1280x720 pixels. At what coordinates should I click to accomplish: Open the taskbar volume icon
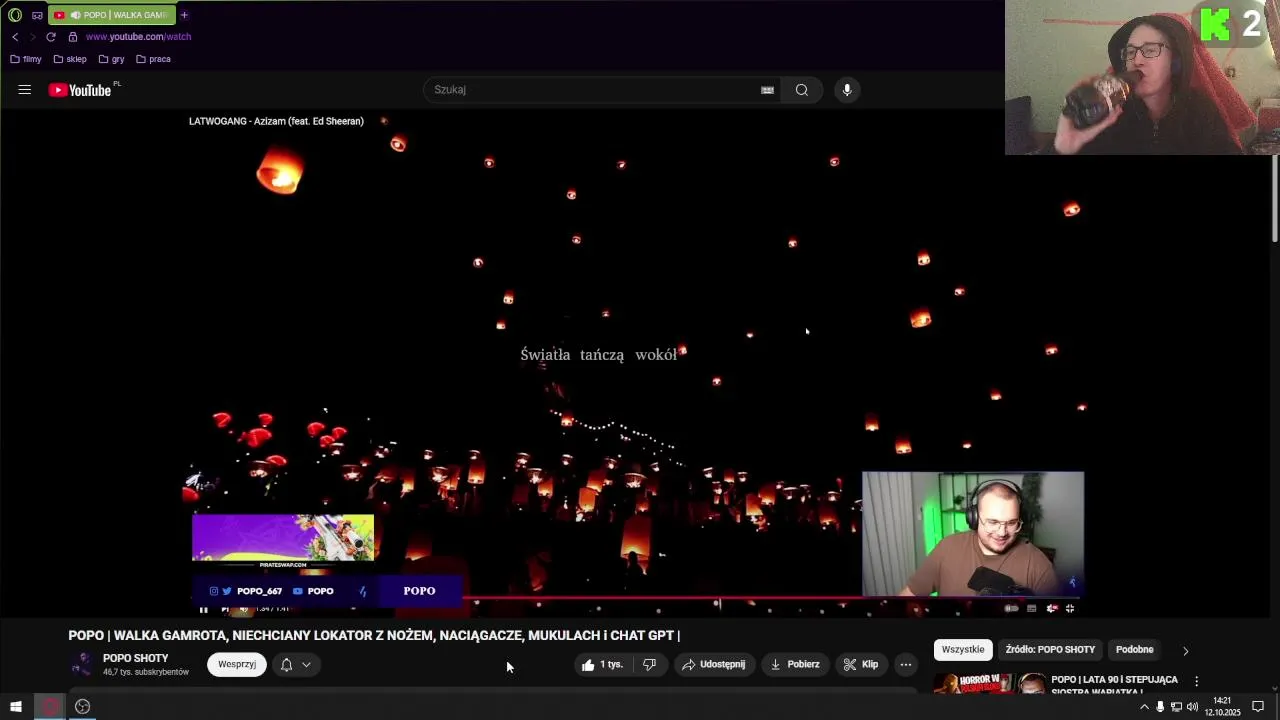coord(1192,707)
